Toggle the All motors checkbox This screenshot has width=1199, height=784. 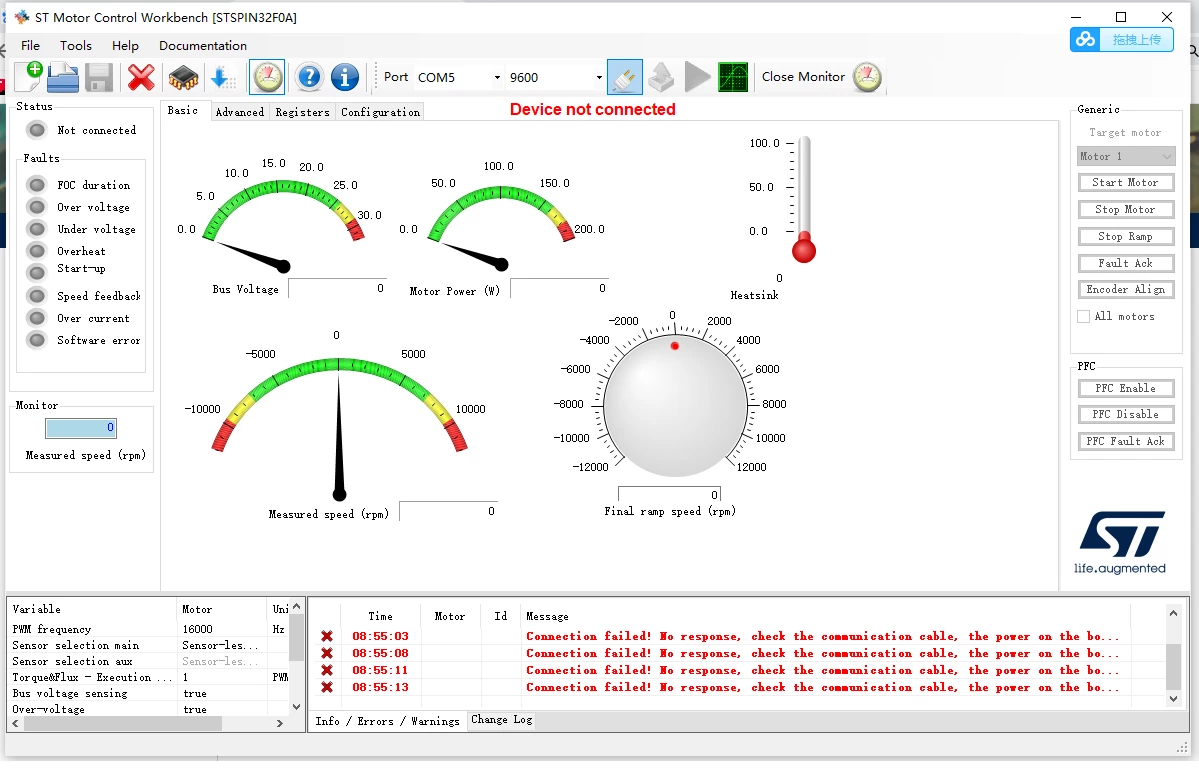1084,317
